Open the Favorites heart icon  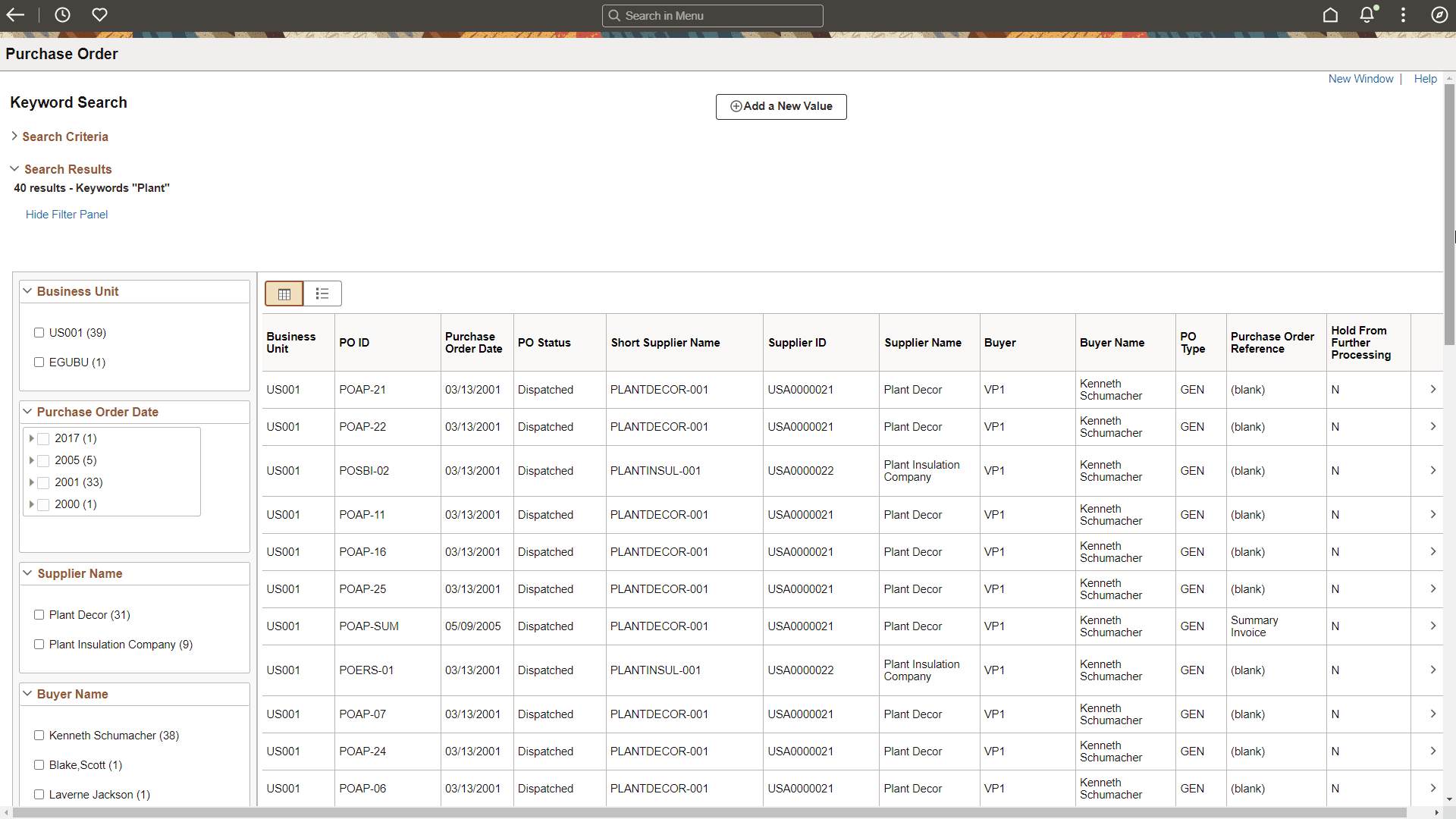(x=99, y=14)
